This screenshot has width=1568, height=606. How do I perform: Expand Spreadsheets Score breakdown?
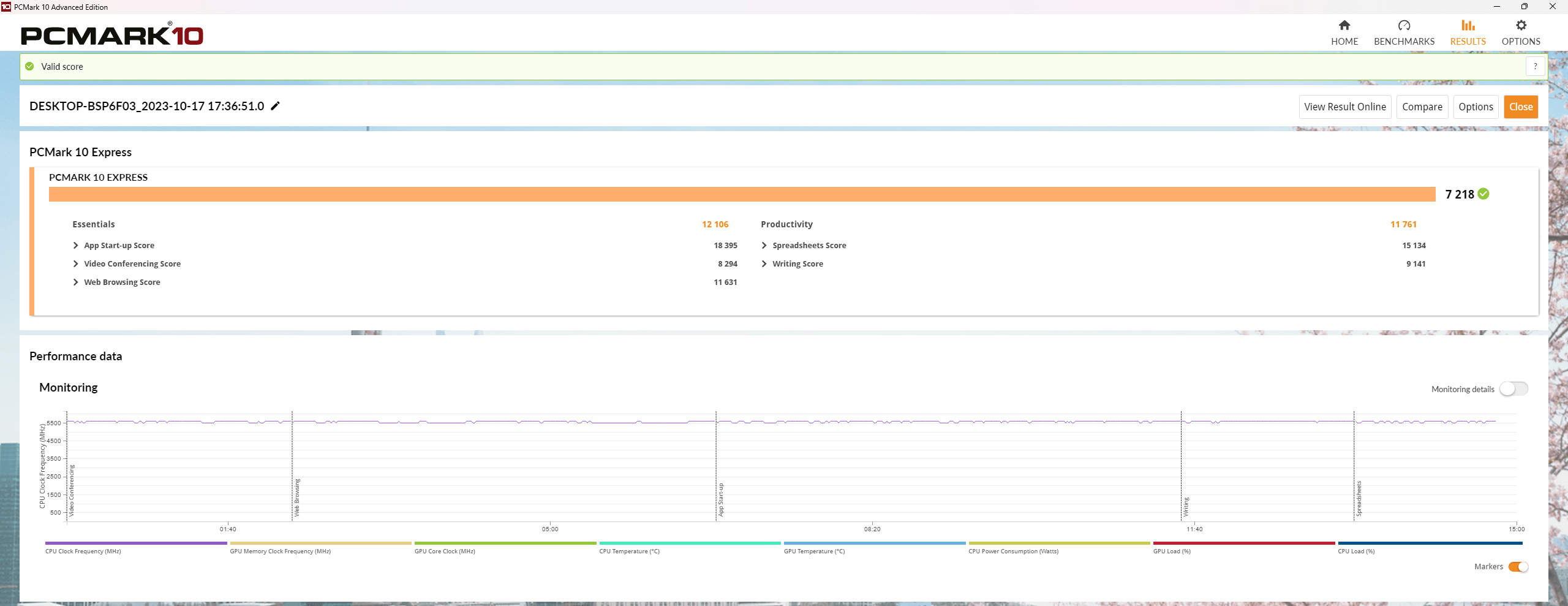[764, 246]
